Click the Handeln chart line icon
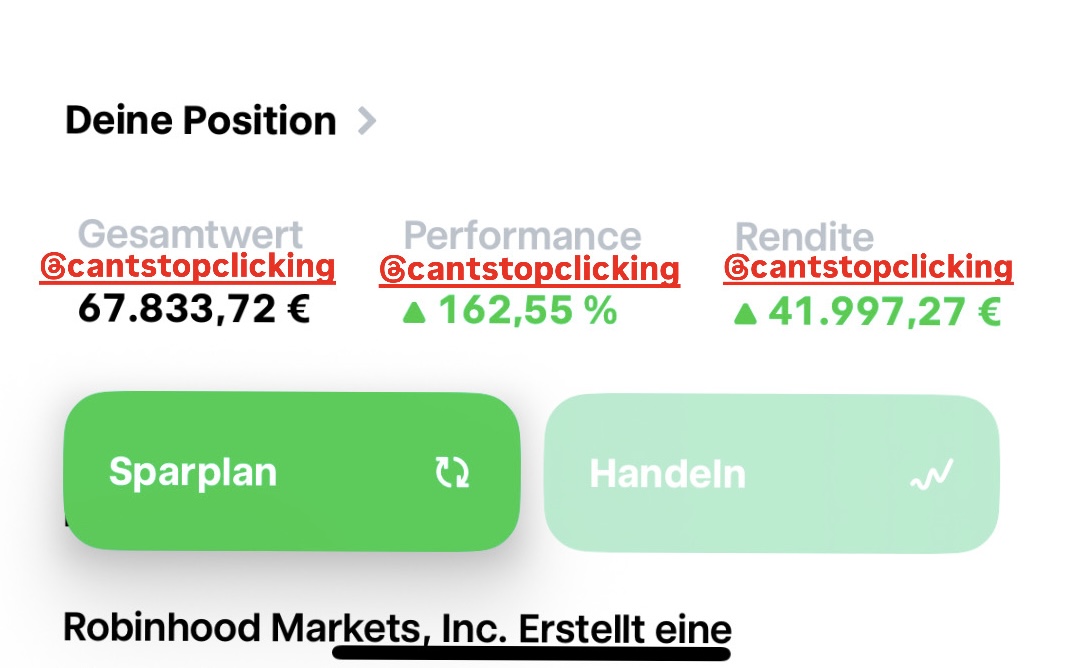 coord(931,474)
